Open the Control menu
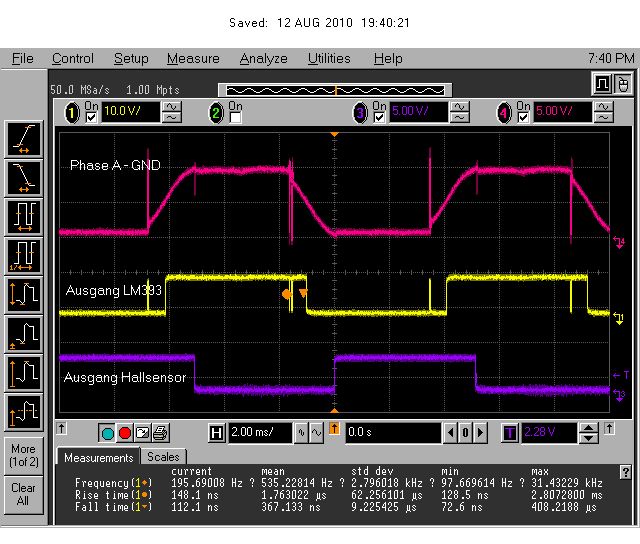640x544 pixels. [x=73, y=59]
